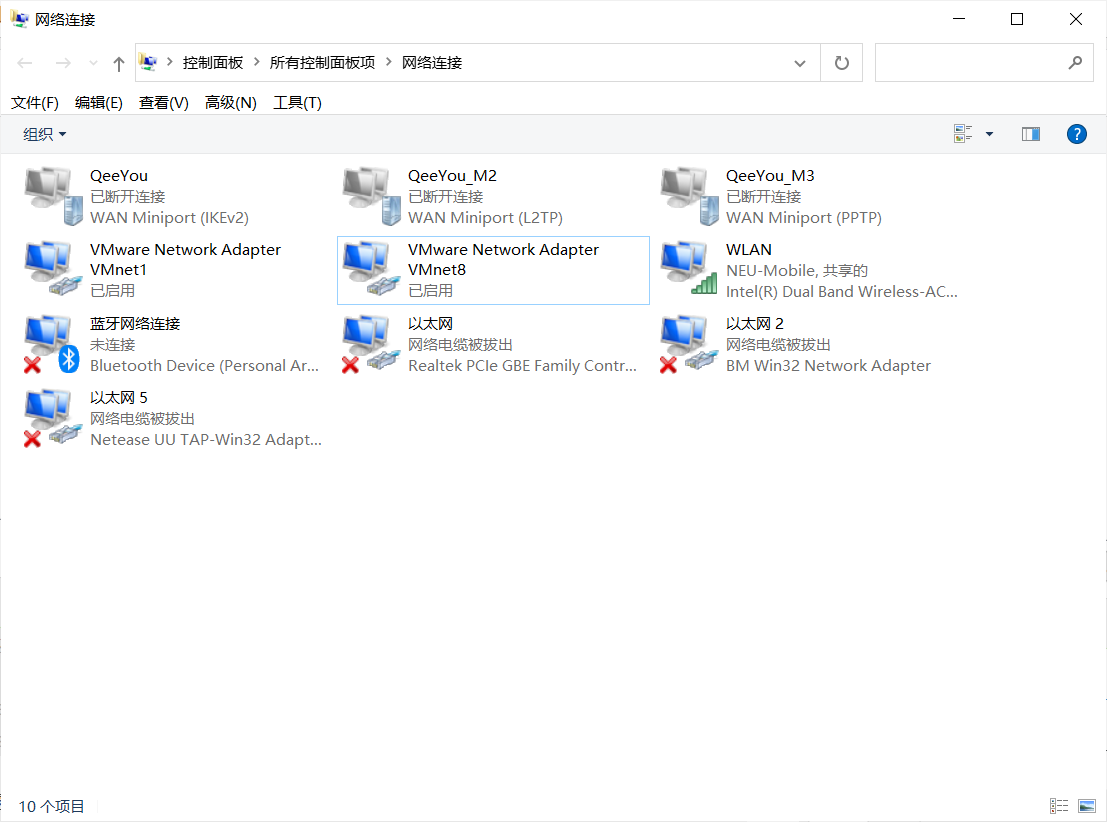
Task: Change view using the view layout icon
Action: click(x=962, y=133)
